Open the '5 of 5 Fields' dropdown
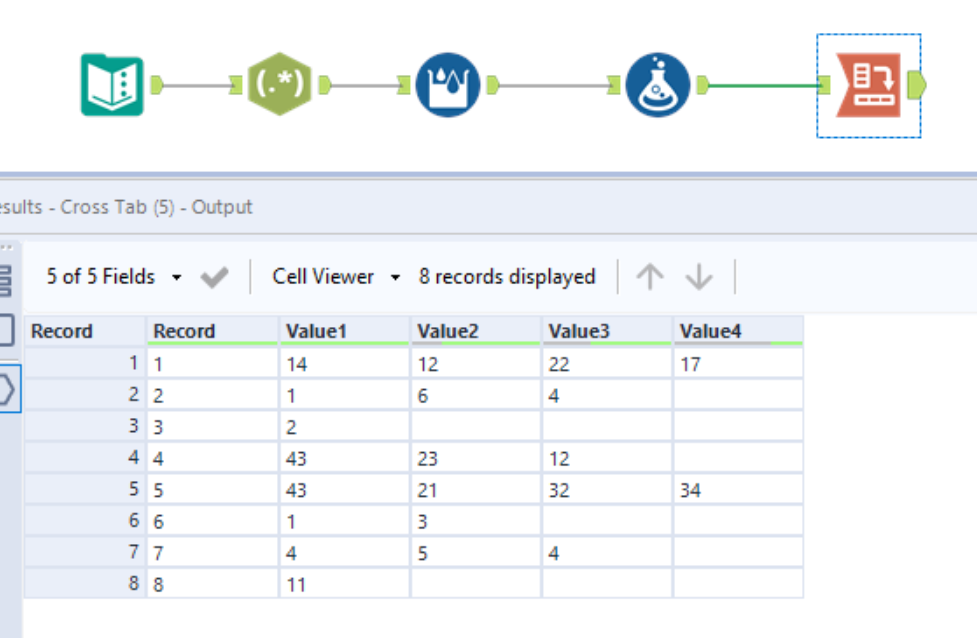Screen dimensions: 977x638 click(113, 277)
